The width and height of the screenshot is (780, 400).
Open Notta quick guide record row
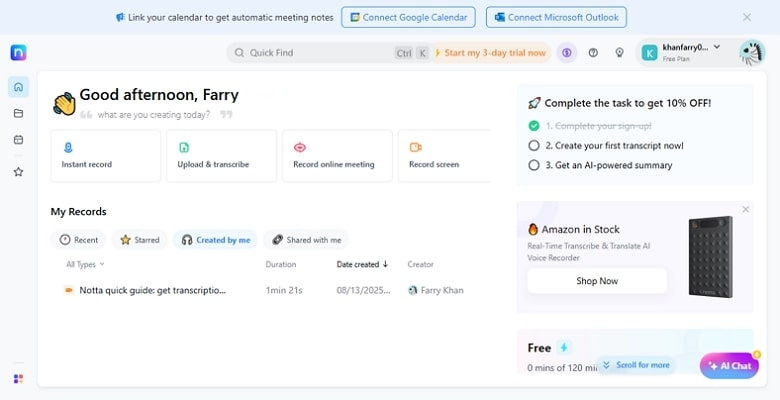pyautogui.click(x=264, y=290)
